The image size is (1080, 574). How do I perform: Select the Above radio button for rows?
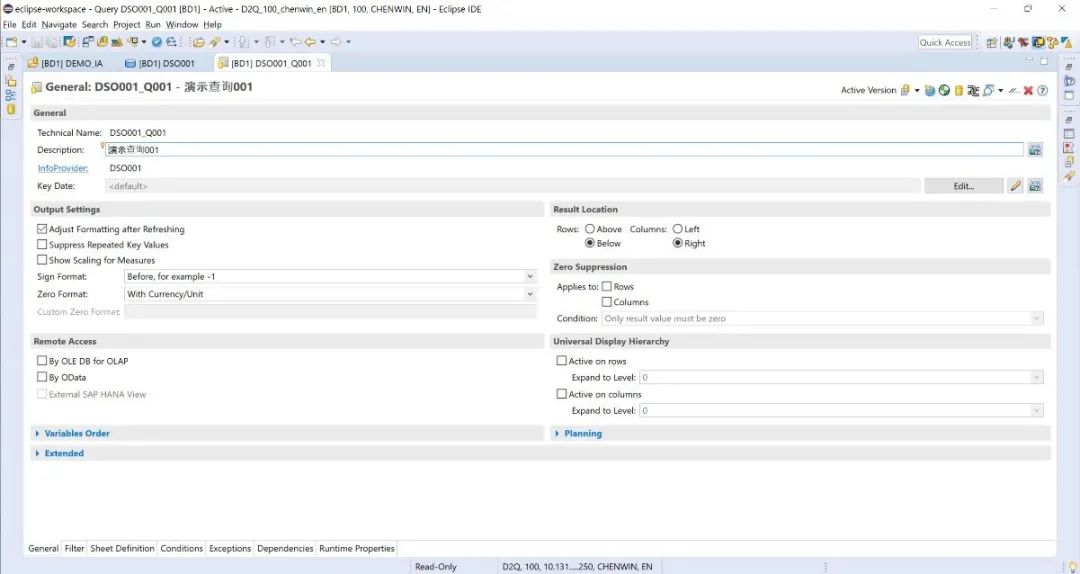point(590,229)
